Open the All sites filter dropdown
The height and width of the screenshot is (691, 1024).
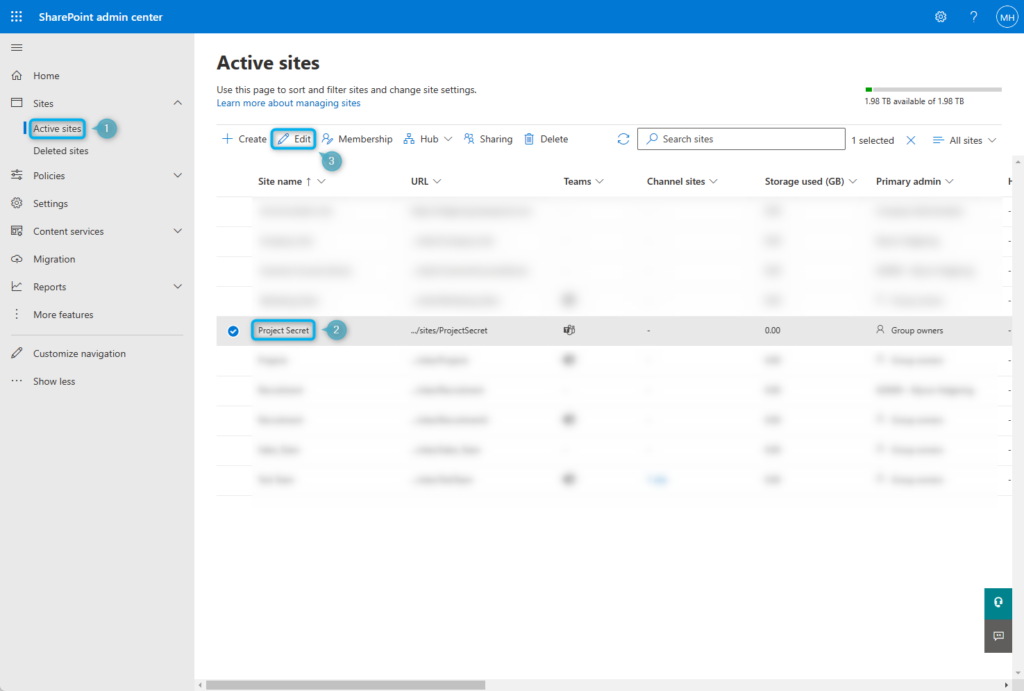tap(963, 140)
